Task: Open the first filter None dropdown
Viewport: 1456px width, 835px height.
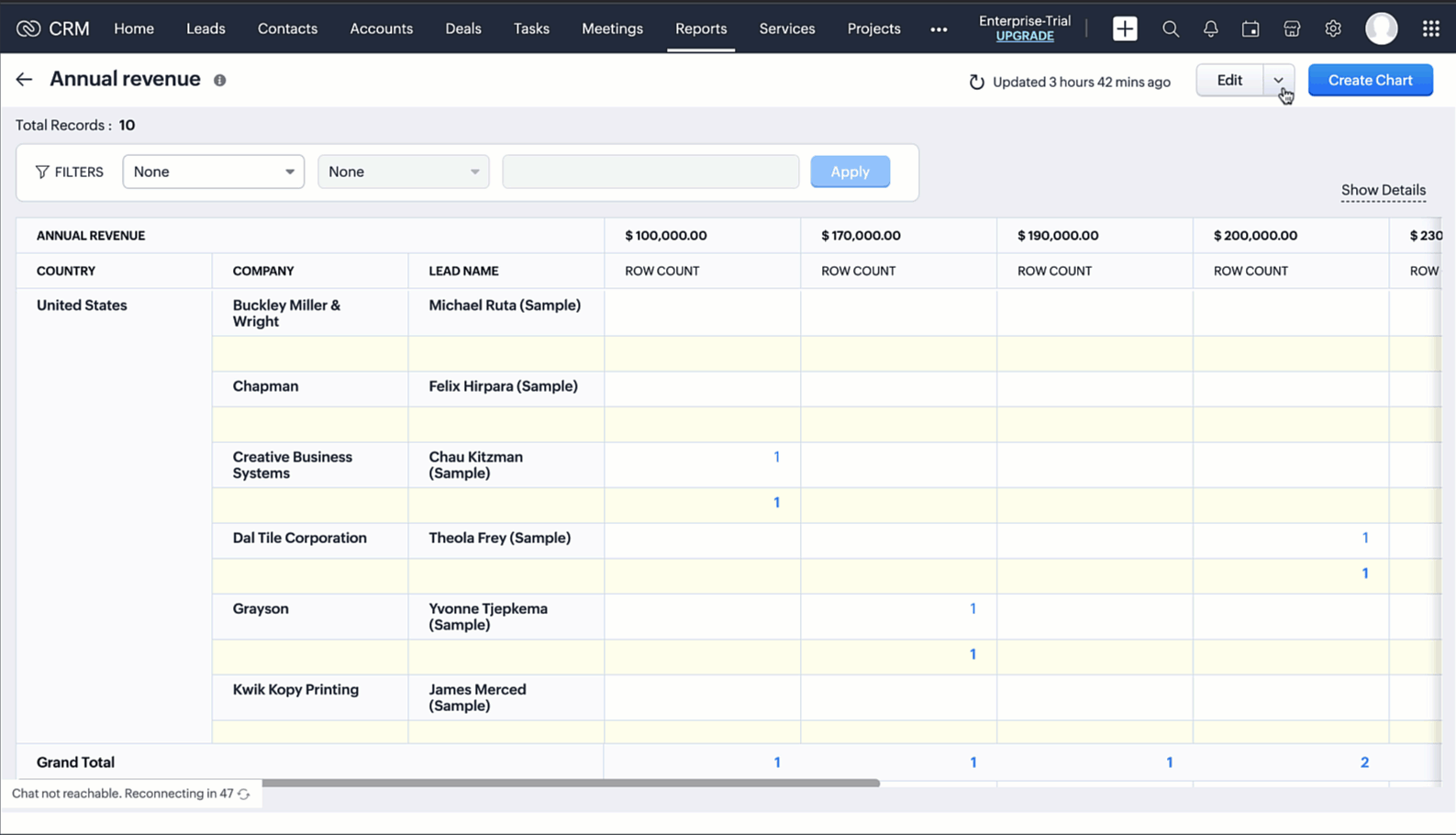Action: (x=213, y=172)
